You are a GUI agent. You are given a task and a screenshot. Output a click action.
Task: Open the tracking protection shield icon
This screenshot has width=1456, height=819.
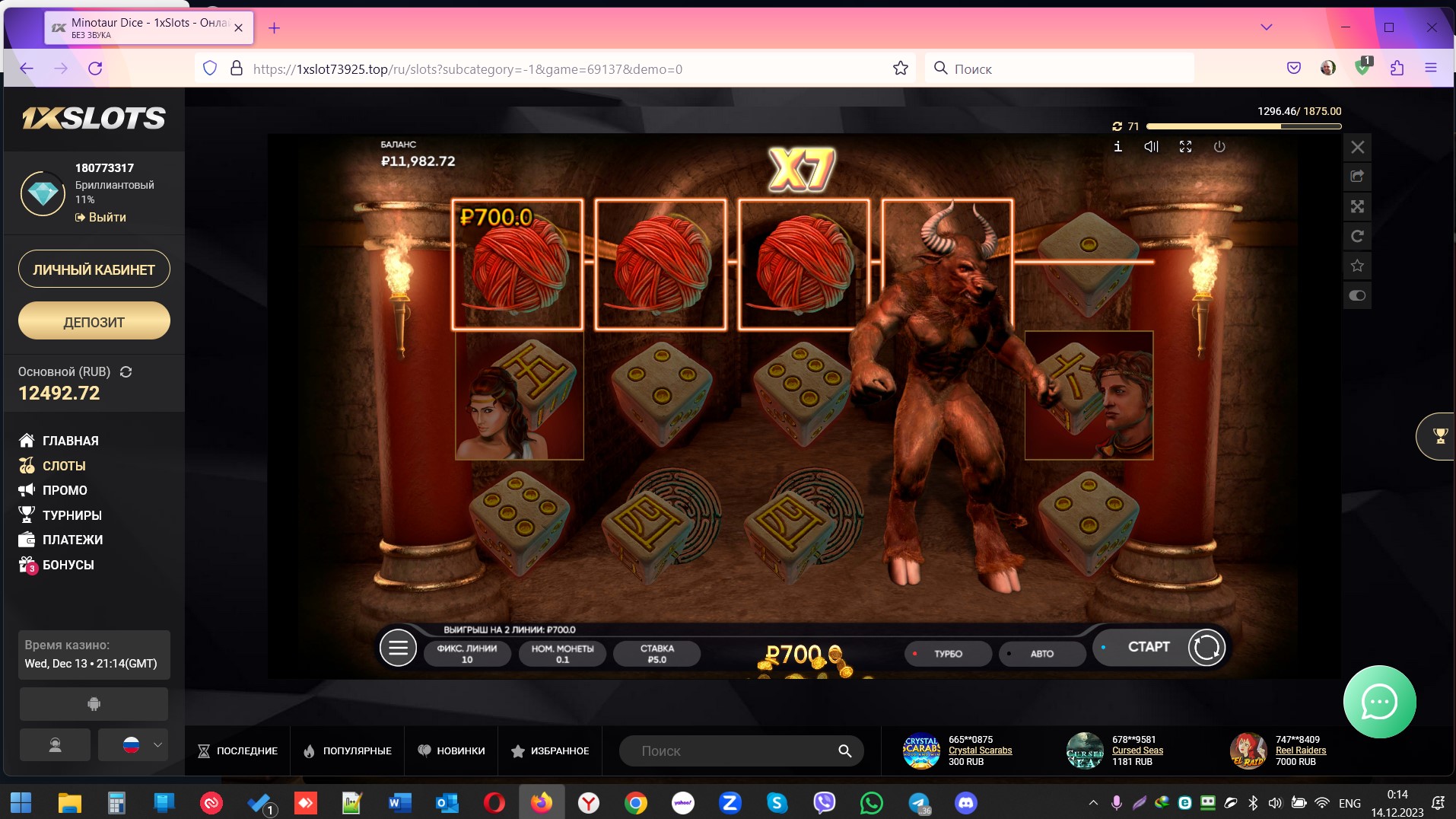point(211,69)
